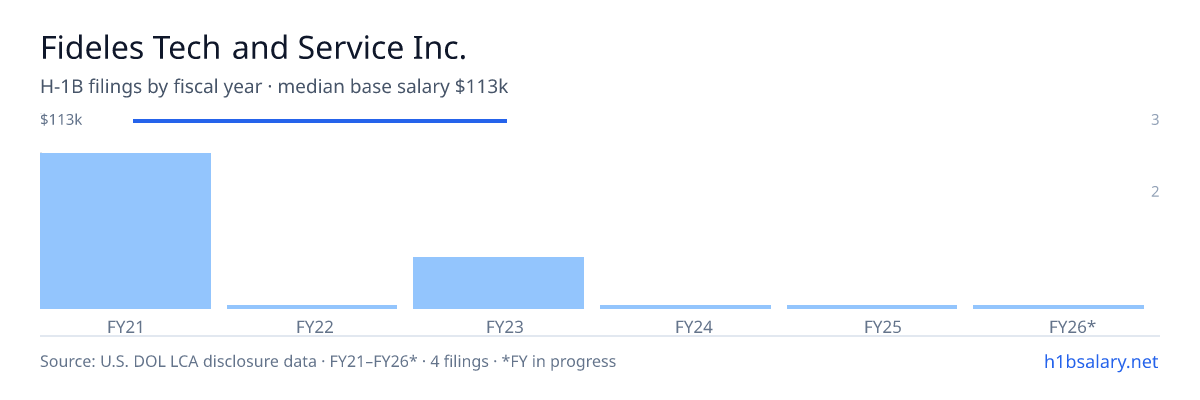Open the h1bsalary.net link
This screenshot has width=1200, height=400.
click(1100, 361)
